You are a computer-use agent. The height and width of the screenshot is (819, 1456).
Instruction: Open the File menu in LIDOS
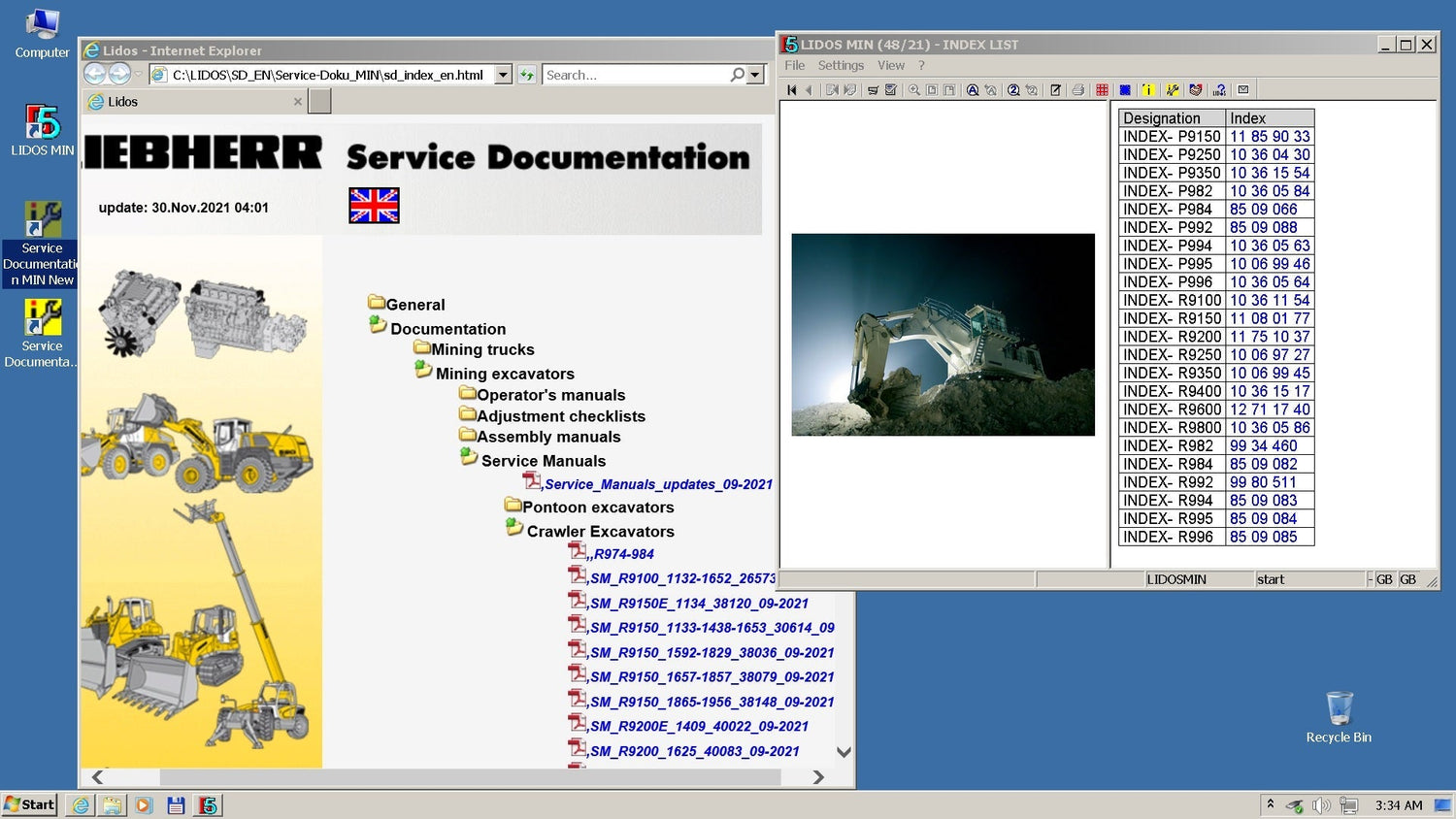point(795,65)
